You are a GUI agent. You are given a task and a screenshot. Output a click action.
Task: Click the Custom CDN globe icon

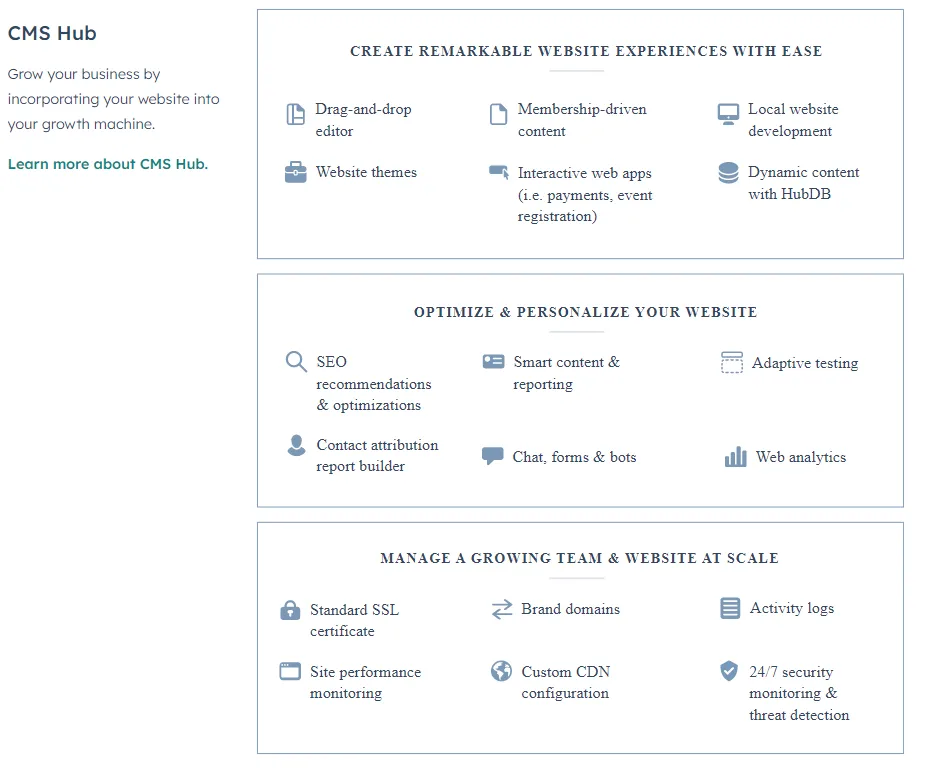pos(501,671)
